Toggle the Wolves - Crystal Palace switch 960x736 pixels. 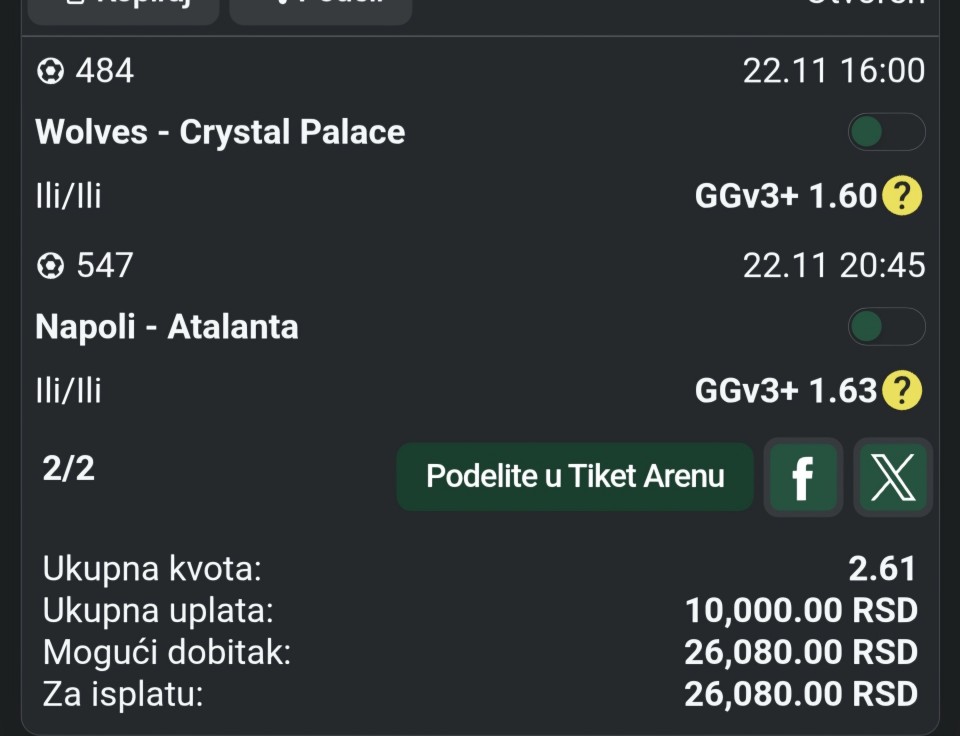coord(886,132)
